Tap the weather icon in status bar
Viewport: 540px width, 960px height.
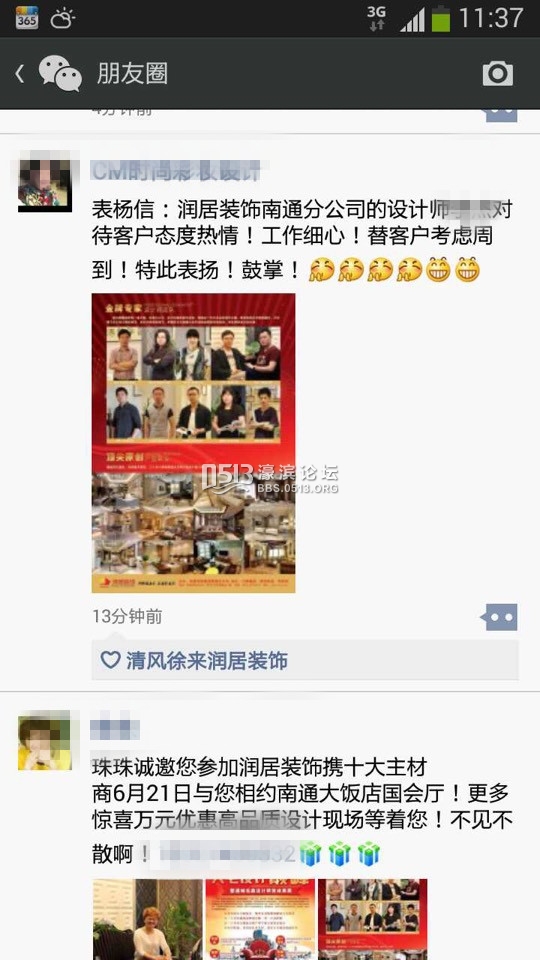(62, 19)
